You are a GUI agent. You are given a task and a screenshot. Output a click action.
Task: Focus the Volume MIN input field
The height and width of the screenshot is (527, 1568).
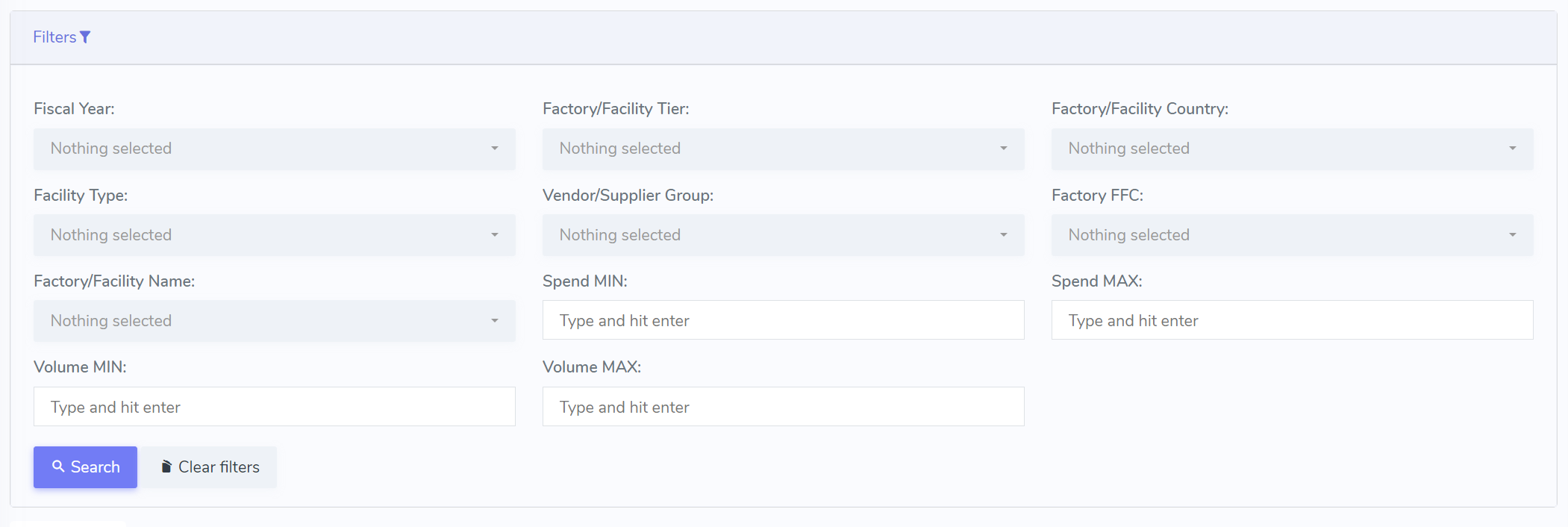pyautogui.click(x=274, y=407)
